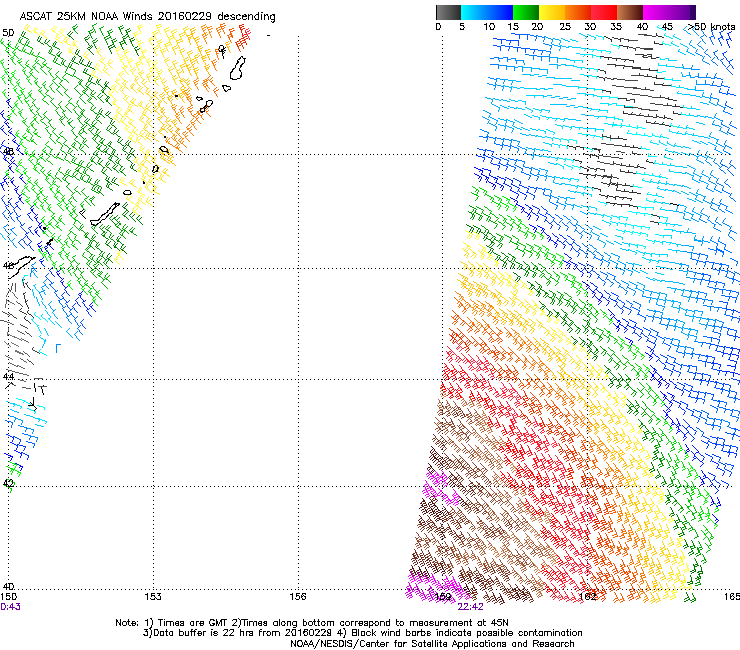Screen dimensions: 740x650
Task: Click the purple "22:42" swath time label
Action: (471, 607)
